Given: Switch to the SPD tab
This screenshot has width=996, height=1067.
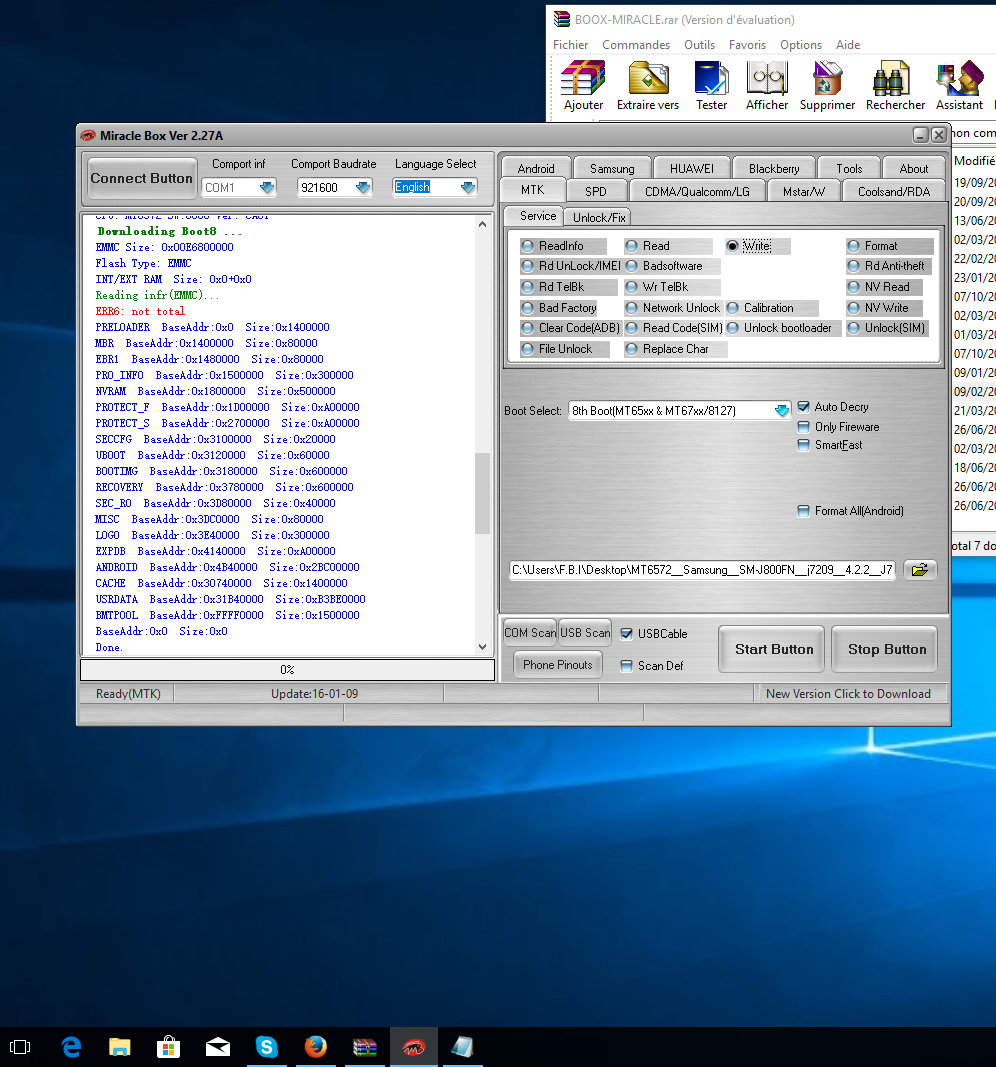Looking at the screenshot, I should click(596, 191).
